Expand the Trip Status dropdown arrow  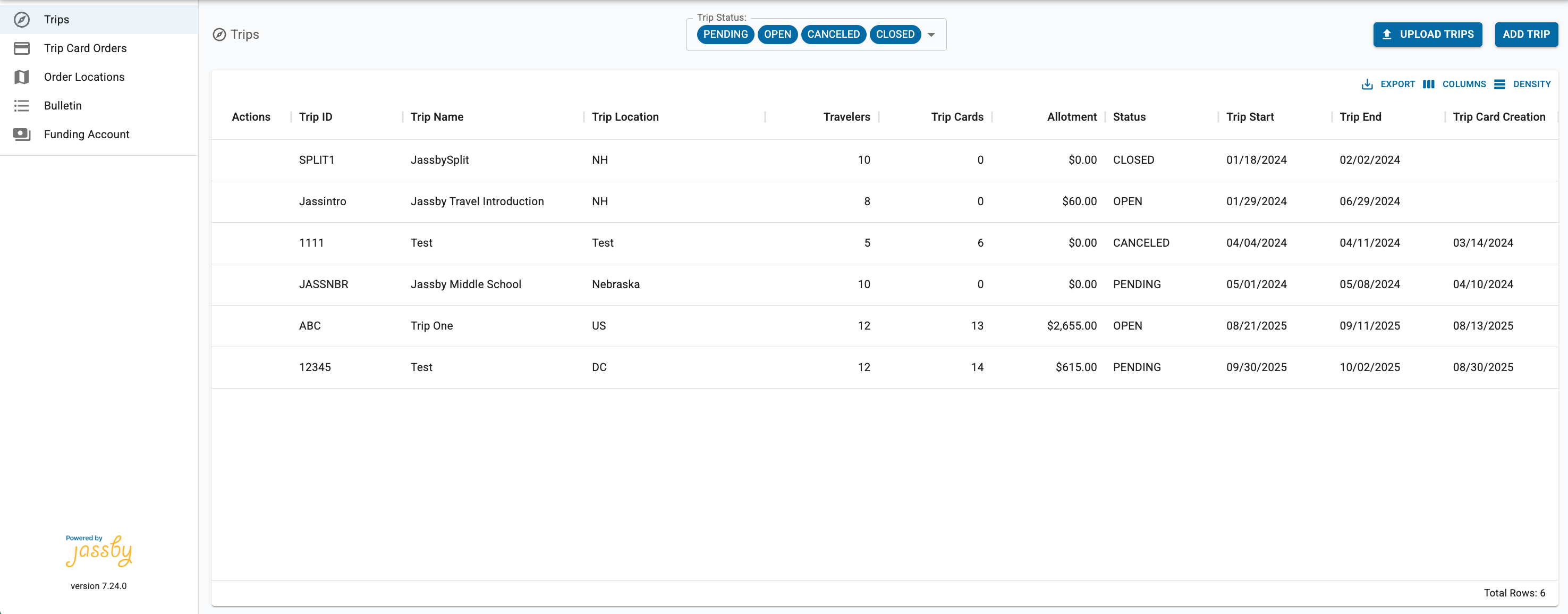pos(931,35)
